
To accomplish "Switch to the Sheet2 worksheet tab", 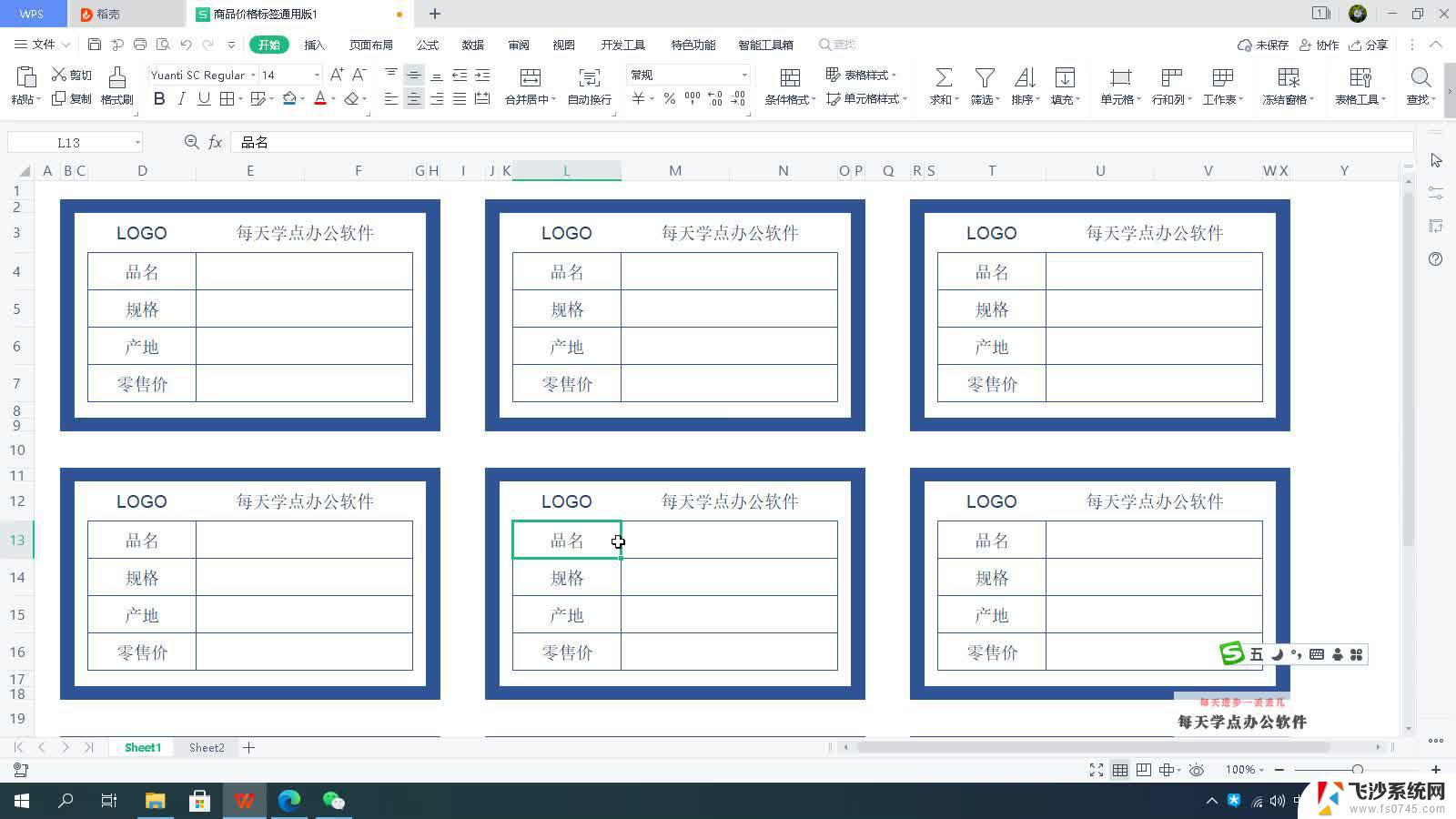I will (x=207, y=747).
